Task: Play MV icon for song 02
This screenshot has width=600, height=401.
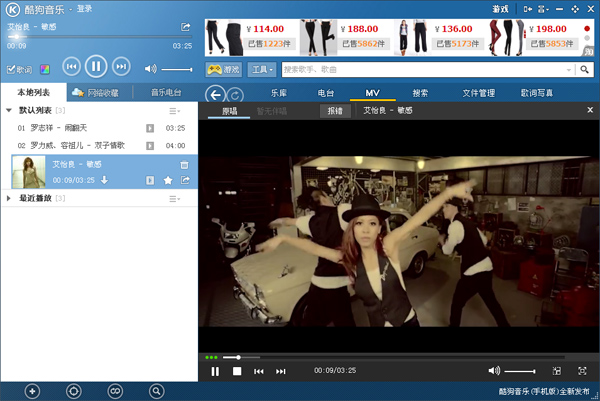Action: (x=150, y=146)
